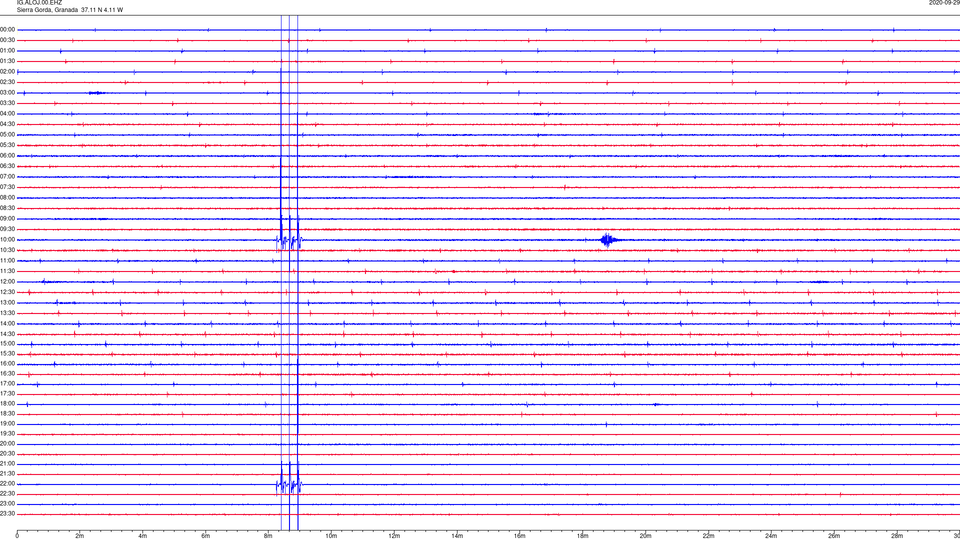Select the 01:30 trace time label
Viewport: 960px width, 540px height.
pos(7,61)
